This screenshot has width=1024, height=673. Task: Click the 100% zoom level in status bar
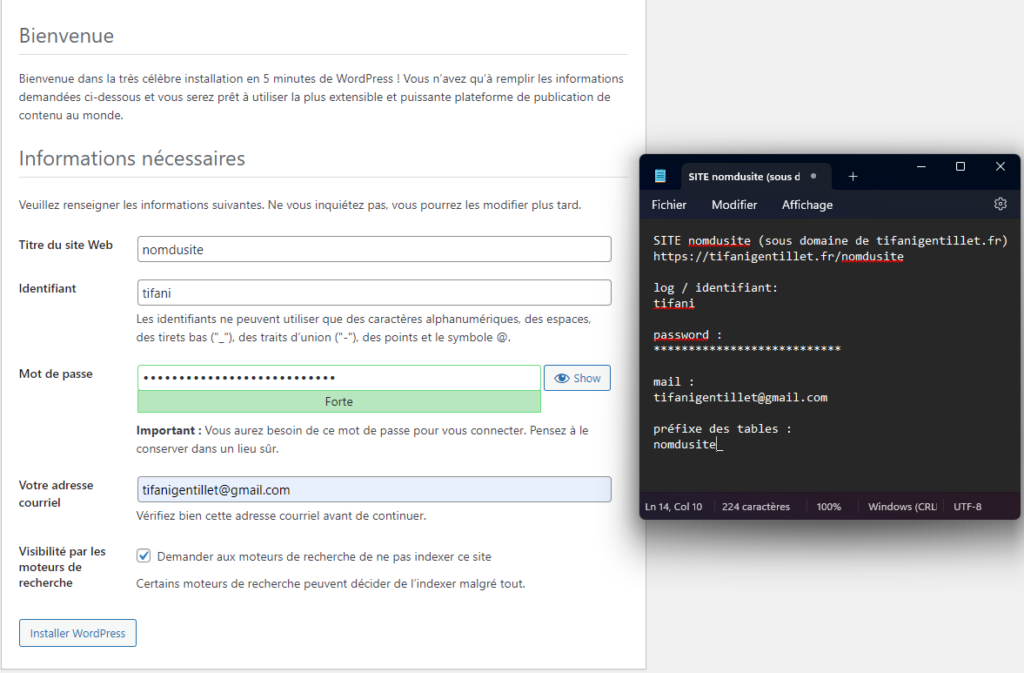pos(828,507)
